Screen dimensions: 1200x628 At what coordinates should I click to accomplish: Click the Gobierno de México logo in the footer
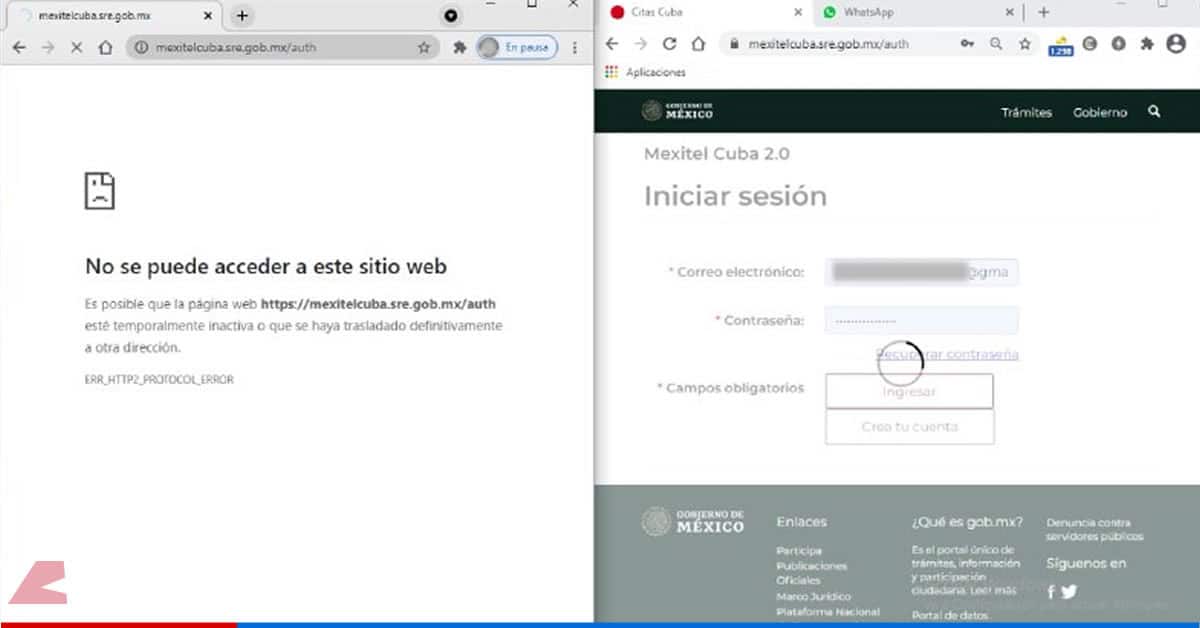coord(693,521)
